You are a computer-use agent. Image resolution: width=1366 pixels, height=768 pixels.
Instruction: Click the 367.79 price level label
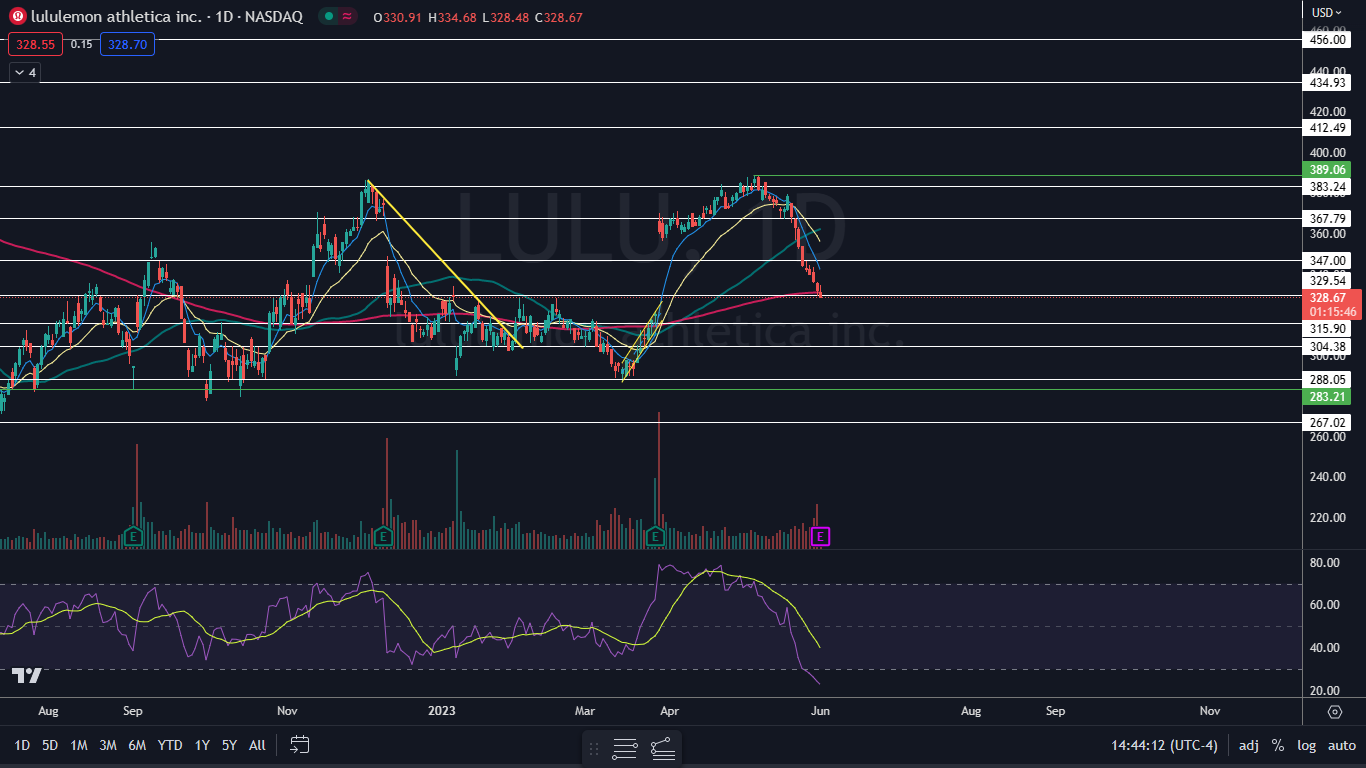(x=1329, y=218)
